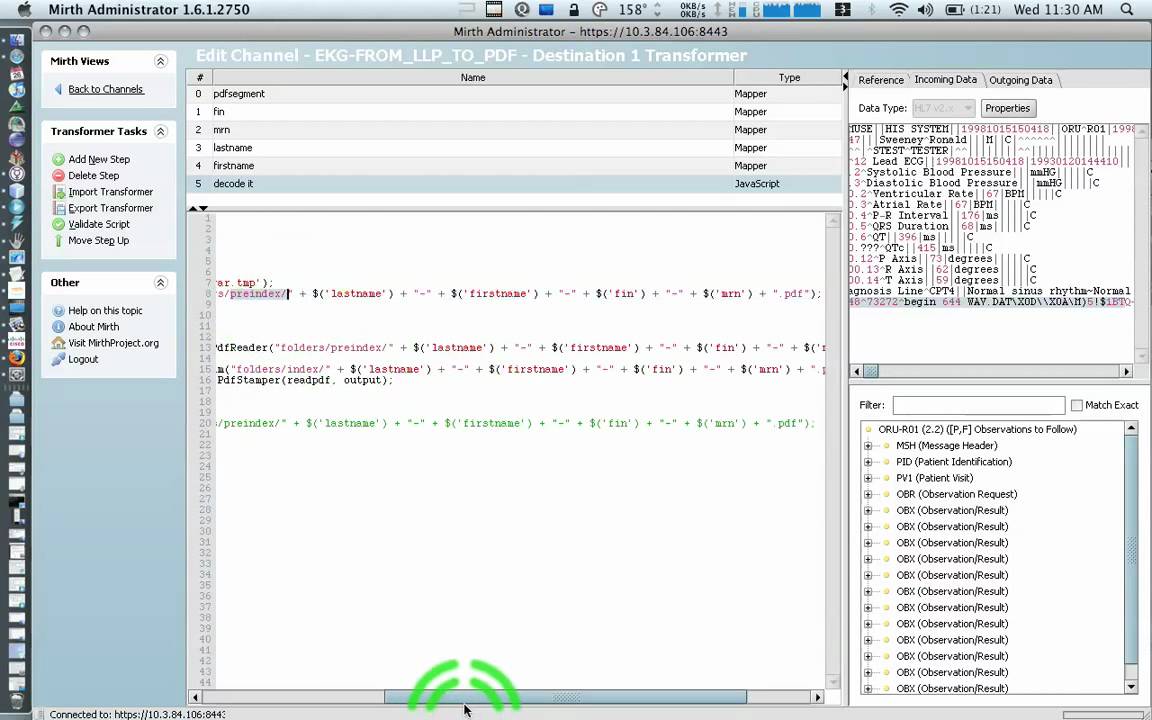The image size is (1152, 720).
Task: Click the Delete Step red icon
Action: 59,176
